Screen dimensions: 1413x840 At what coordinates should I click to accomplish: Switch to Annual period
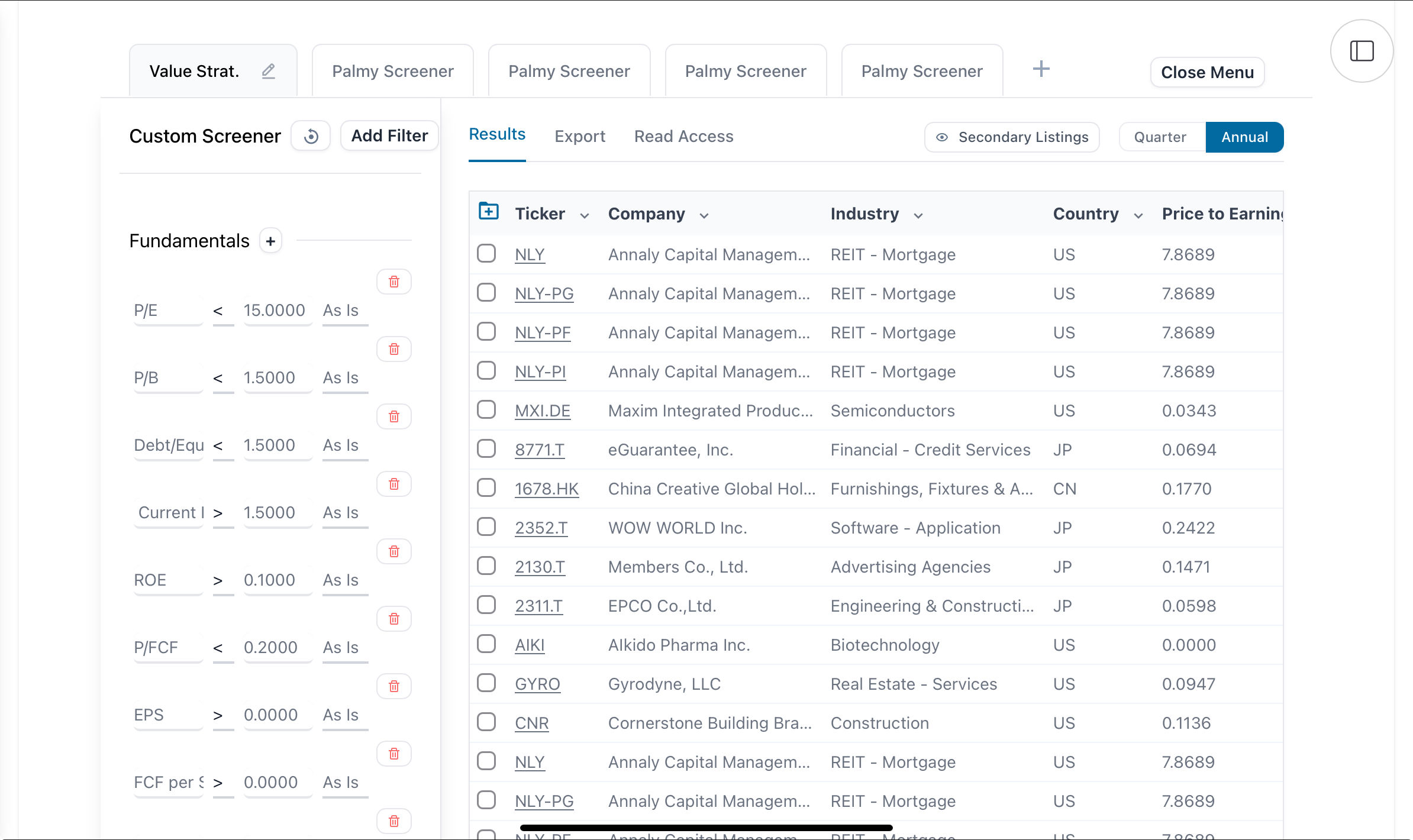pos(1245,137)
